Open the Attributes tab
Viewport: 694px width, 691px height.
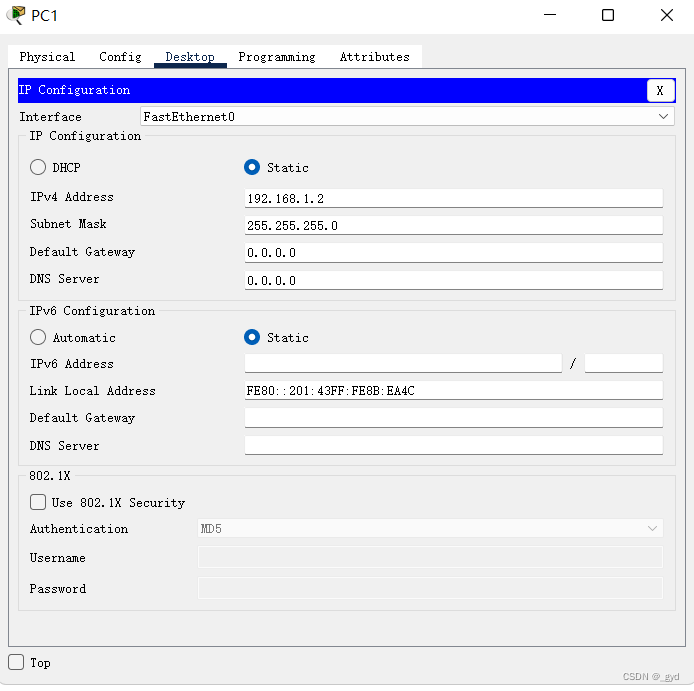[x=374, y=57]
